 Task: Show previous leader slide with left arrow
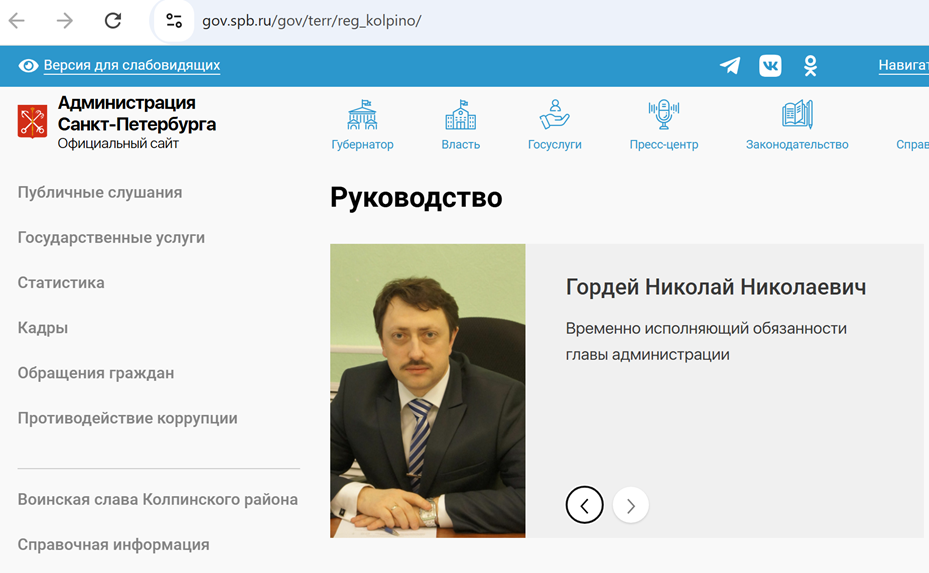coord(585,505)
